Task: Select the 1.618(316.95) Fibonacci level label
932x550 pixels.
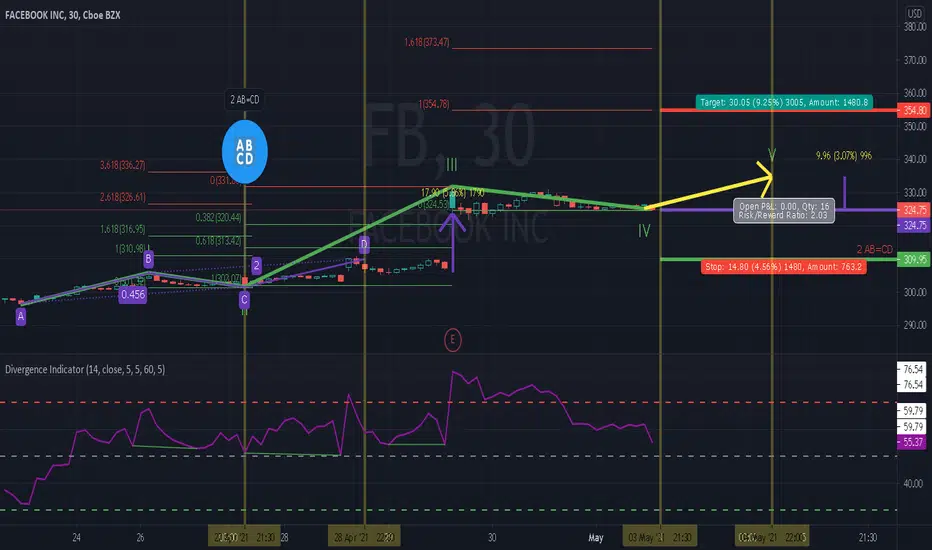Action: 122,229
